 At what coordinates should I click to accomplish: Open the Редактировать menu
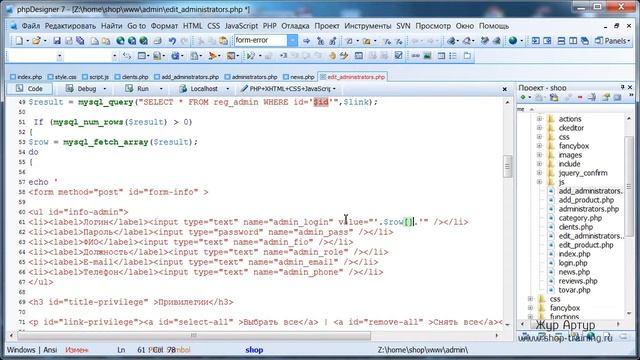click(70, 26)
